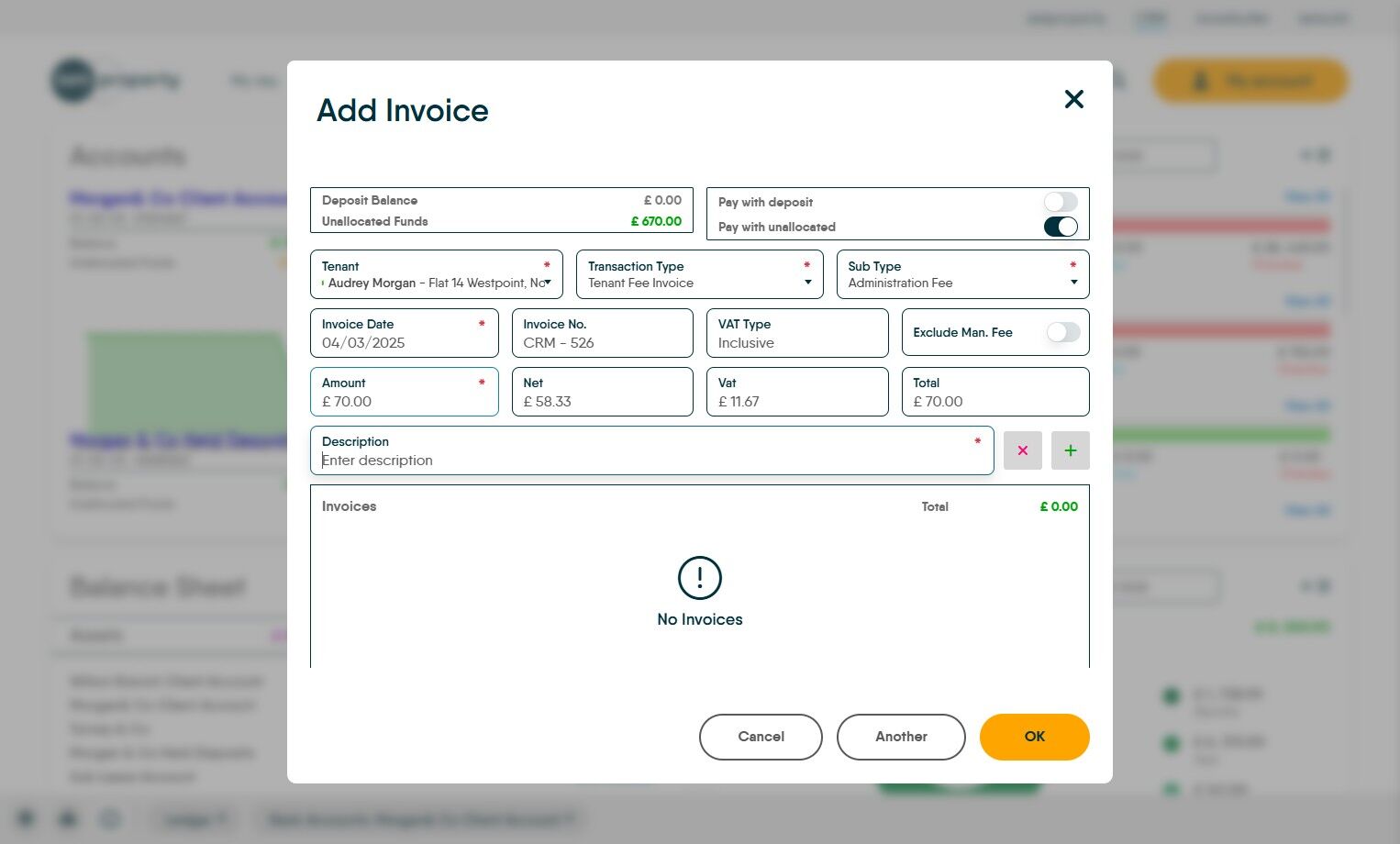Turn off the Pay with unallocated toggle
Viewport: 1400px width, 844px height.
(x=1061, y=227)
